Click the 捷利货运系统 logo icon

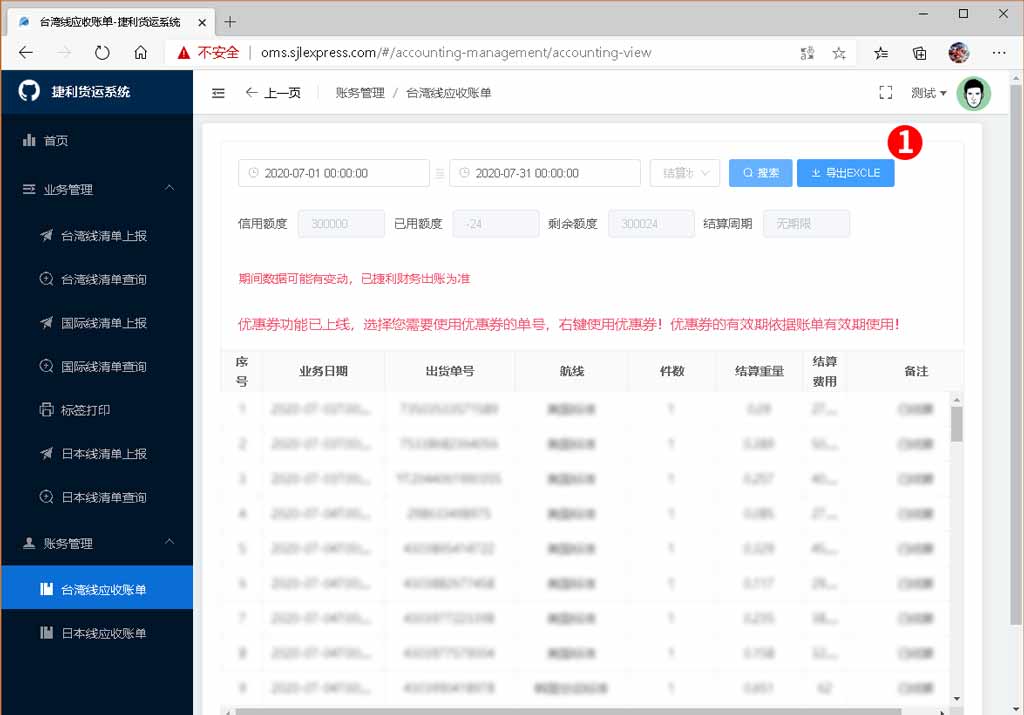pyautogui.click(x=29, y=91)
